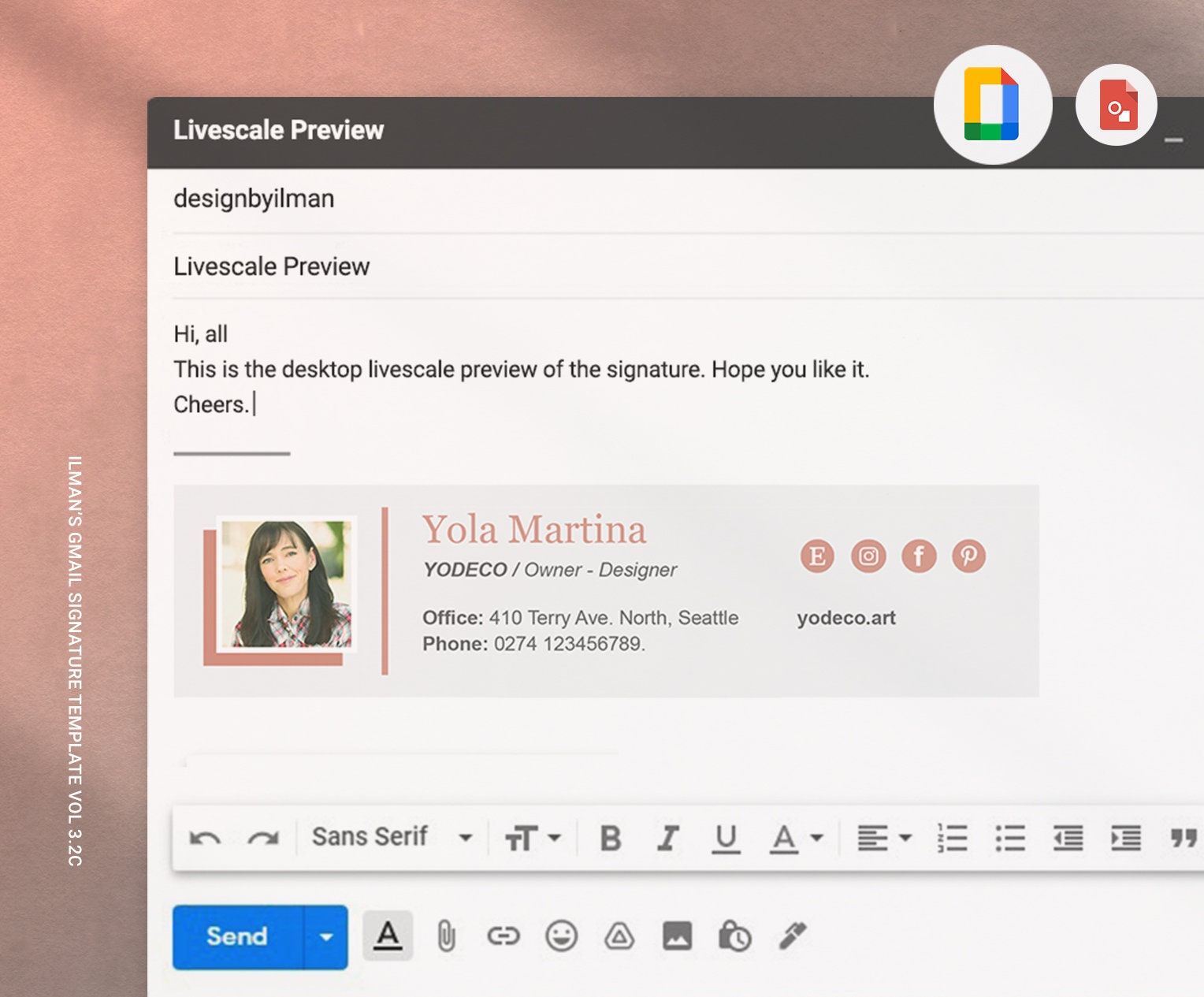Insert a bulleted list
This screenshot has width=1204, height=997.
(1010, 838)
